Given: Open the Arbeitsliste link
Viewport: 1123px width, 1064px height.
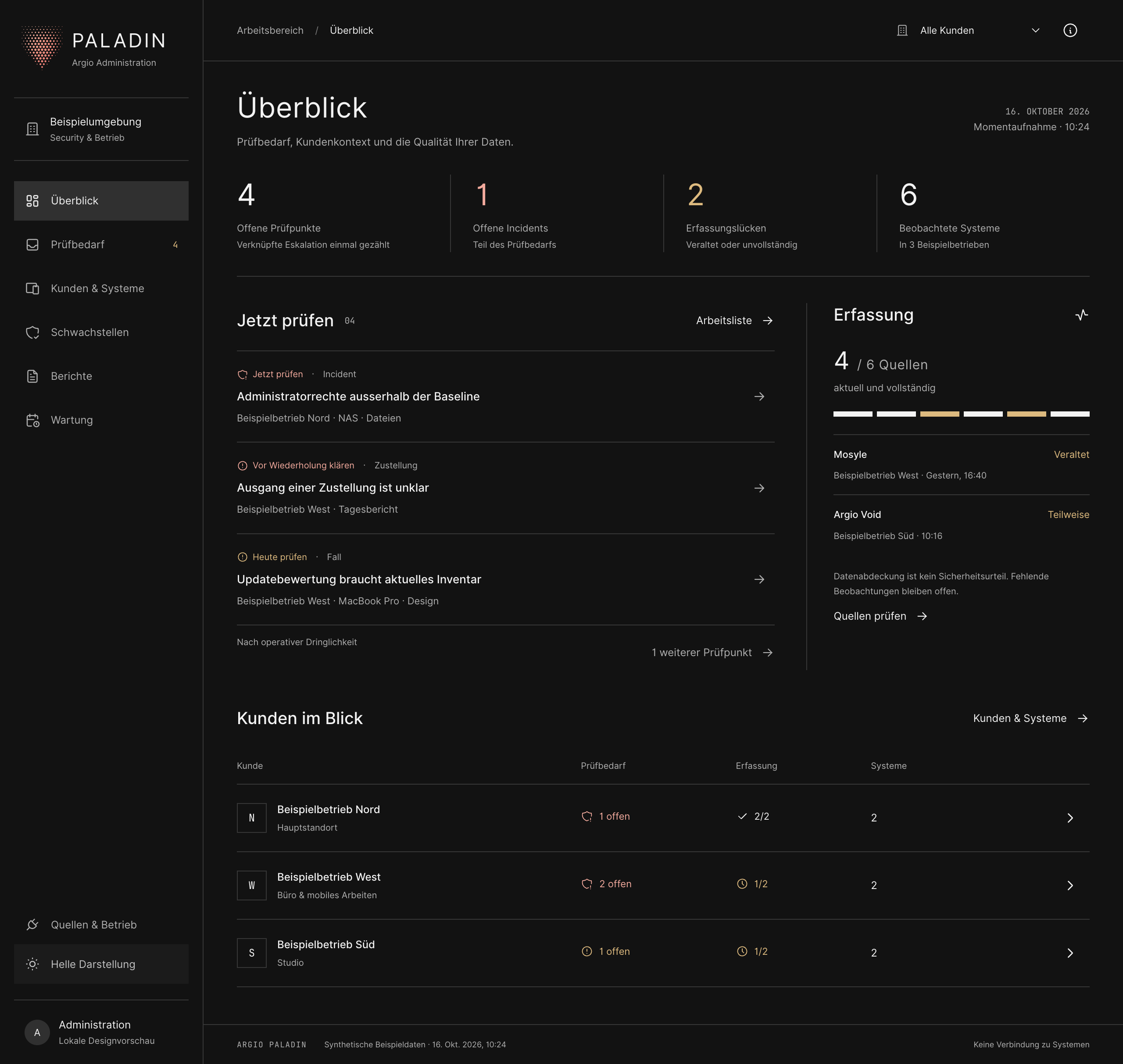Looking at the screenshot, I should [734, 321].
